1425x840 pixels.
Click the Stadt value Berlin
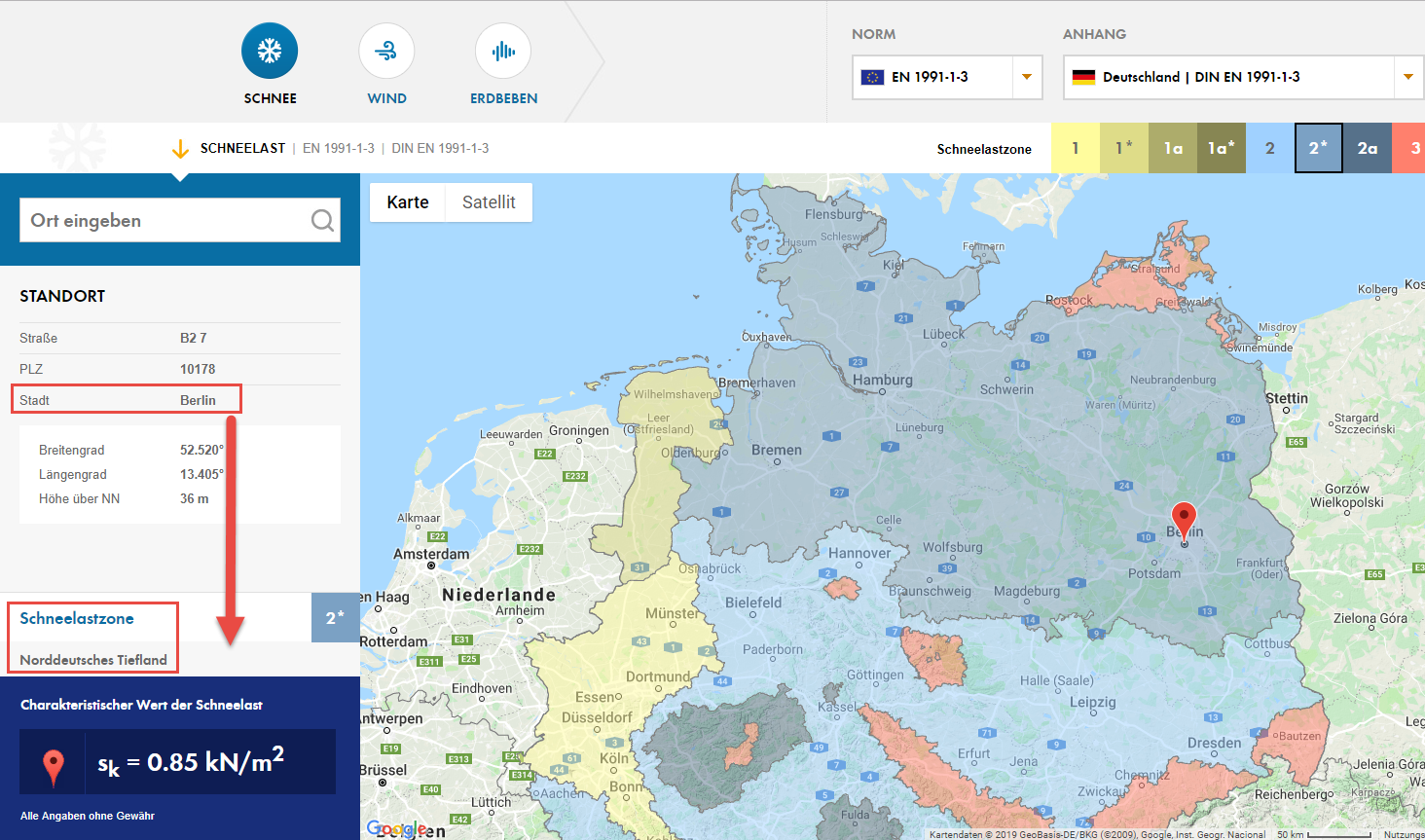(x=198, y=400)
